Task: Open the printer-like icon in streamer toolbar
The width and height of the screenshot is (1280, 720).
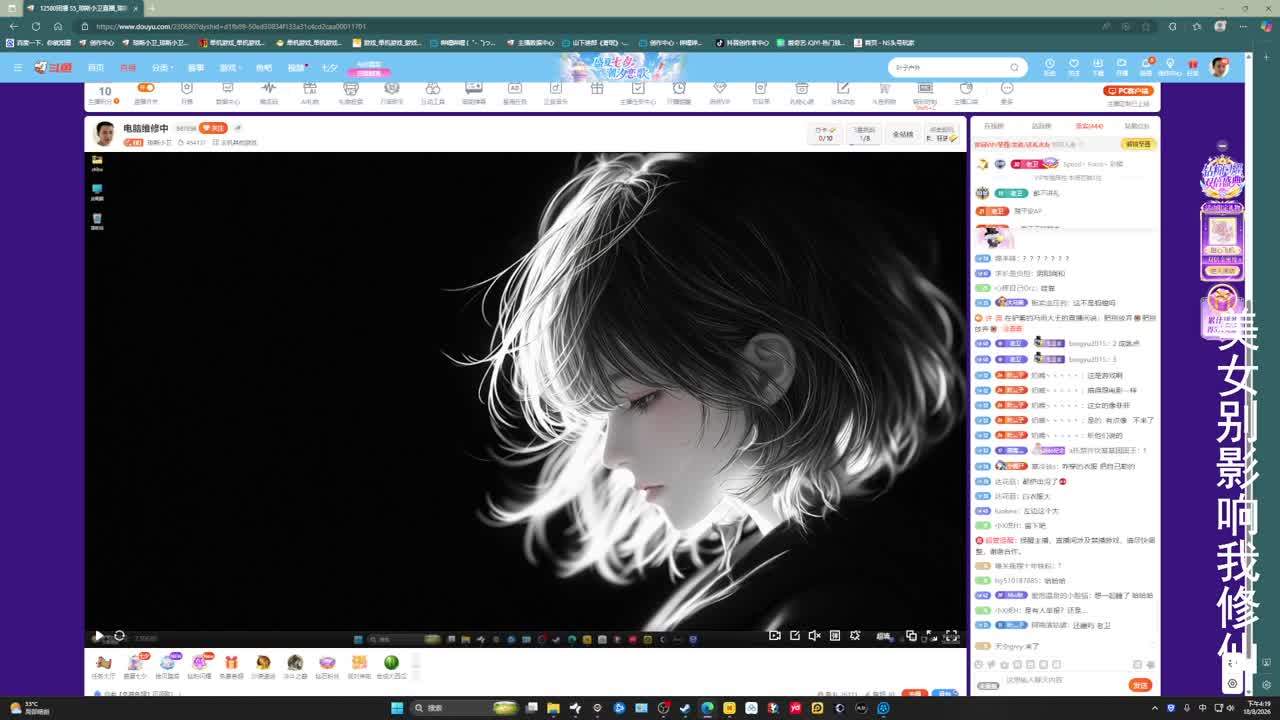Action: pyautogui.click(x=351, y=88)
